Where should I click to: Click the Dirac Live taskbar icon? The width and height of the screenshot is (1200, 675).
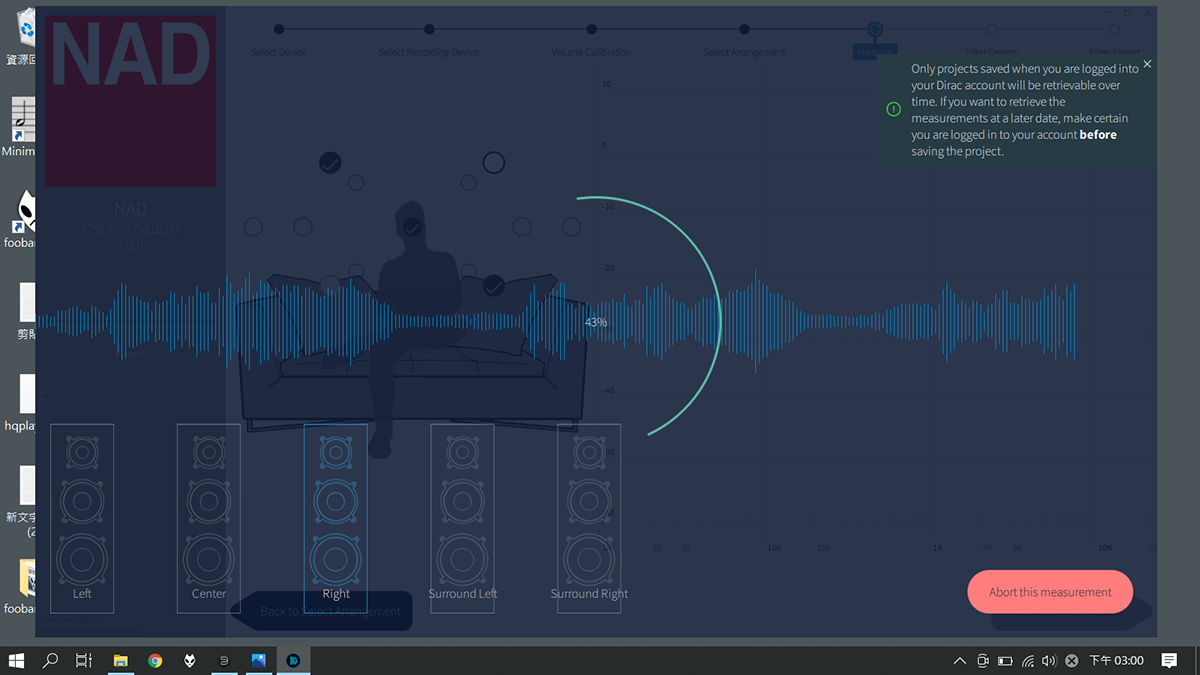click(293, 660)
